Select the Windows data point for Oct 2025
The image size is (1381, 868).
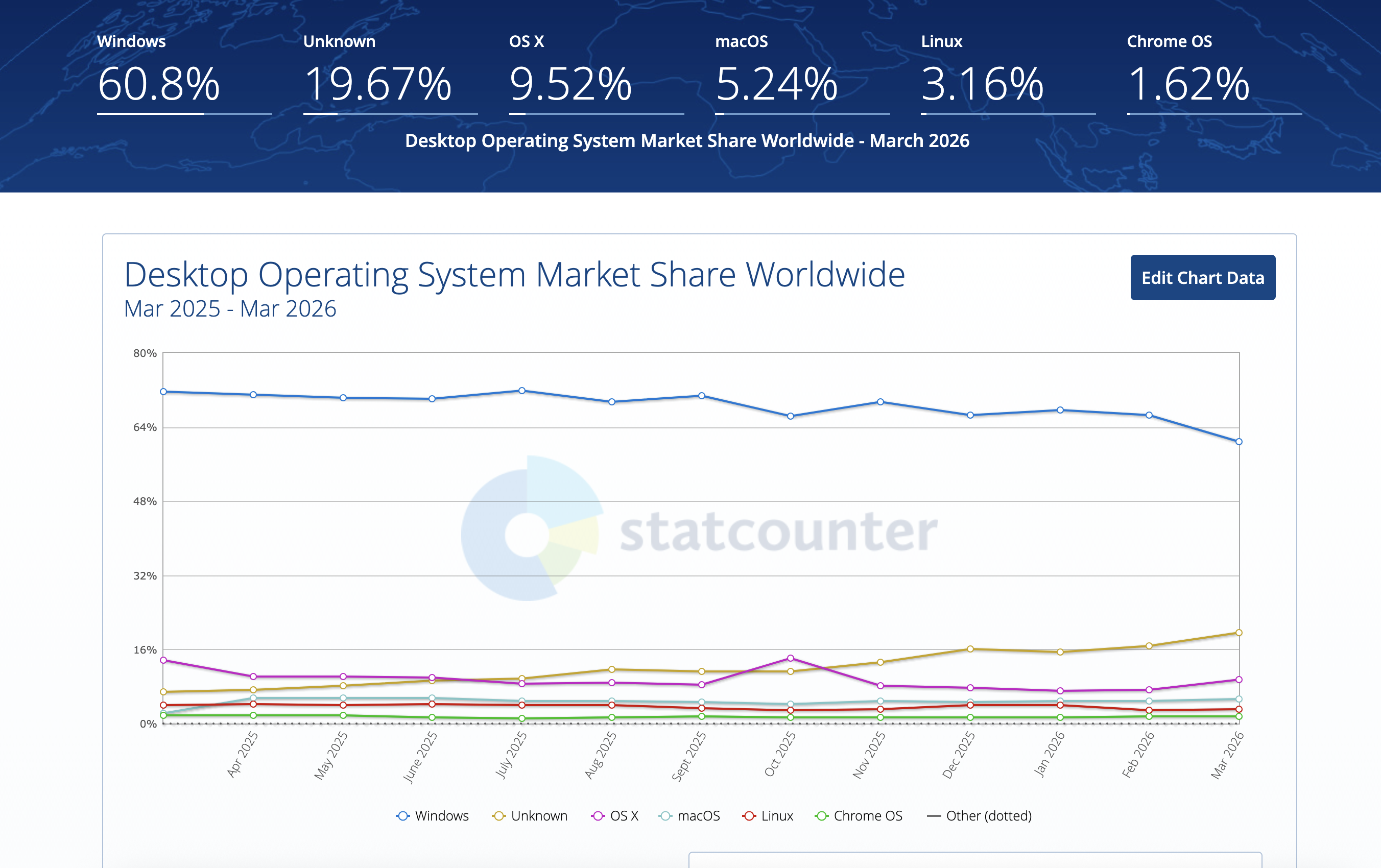[790, 416]
